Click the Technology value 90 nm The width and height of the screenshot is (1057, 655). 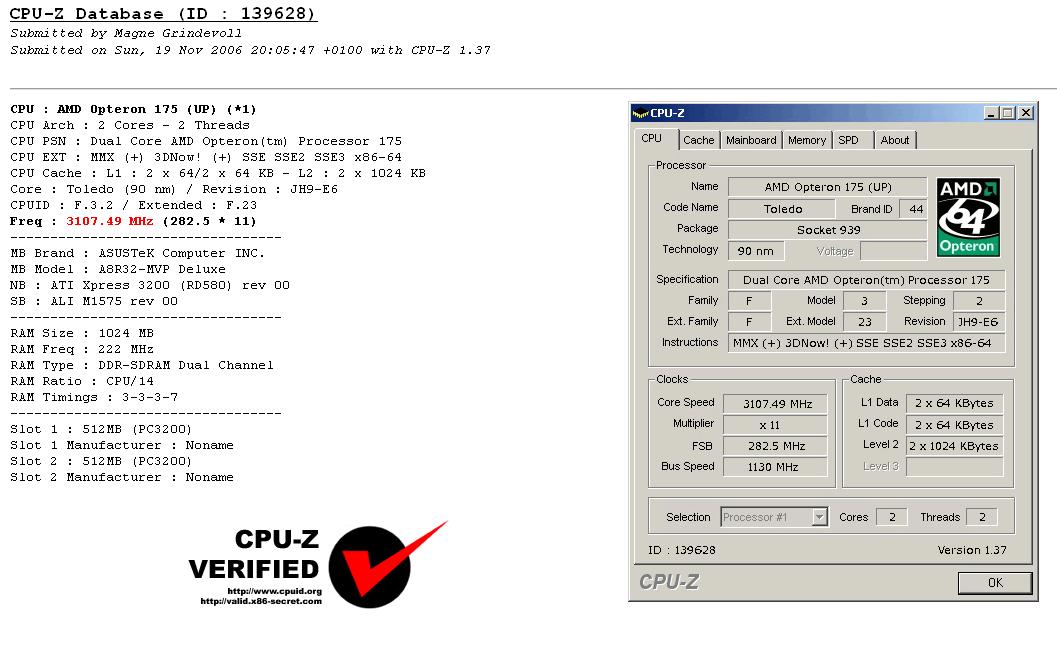click(756, 251)
